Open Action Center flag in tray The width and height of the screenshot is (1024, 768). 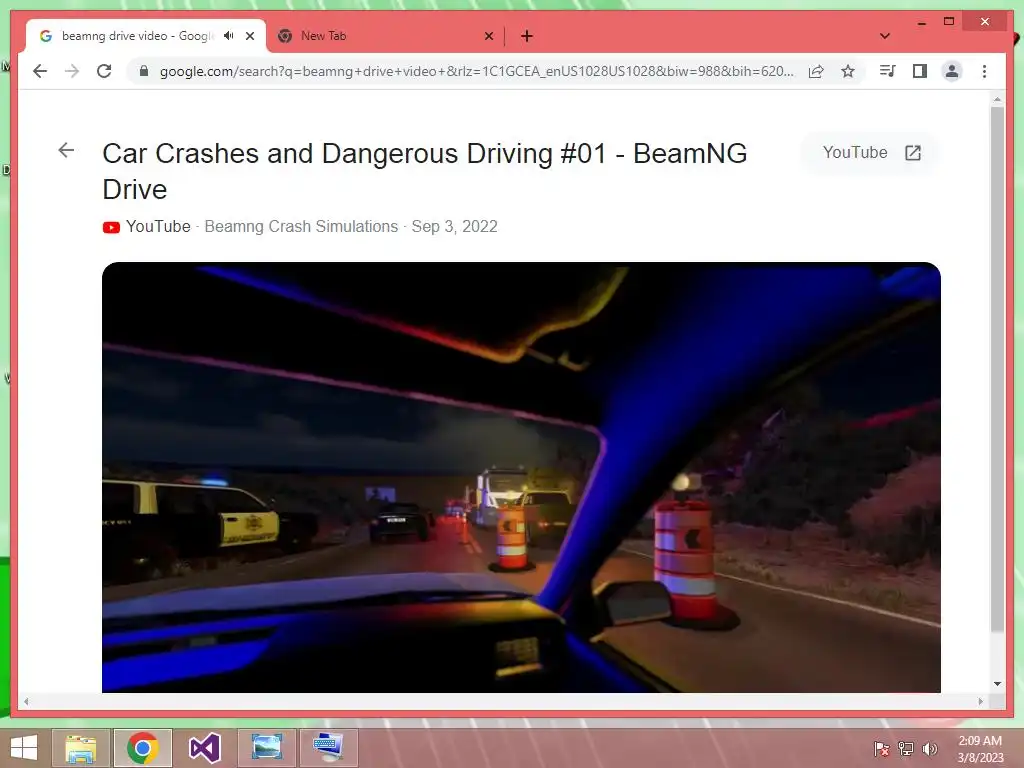pyautogui.click(x=881, y=748)
